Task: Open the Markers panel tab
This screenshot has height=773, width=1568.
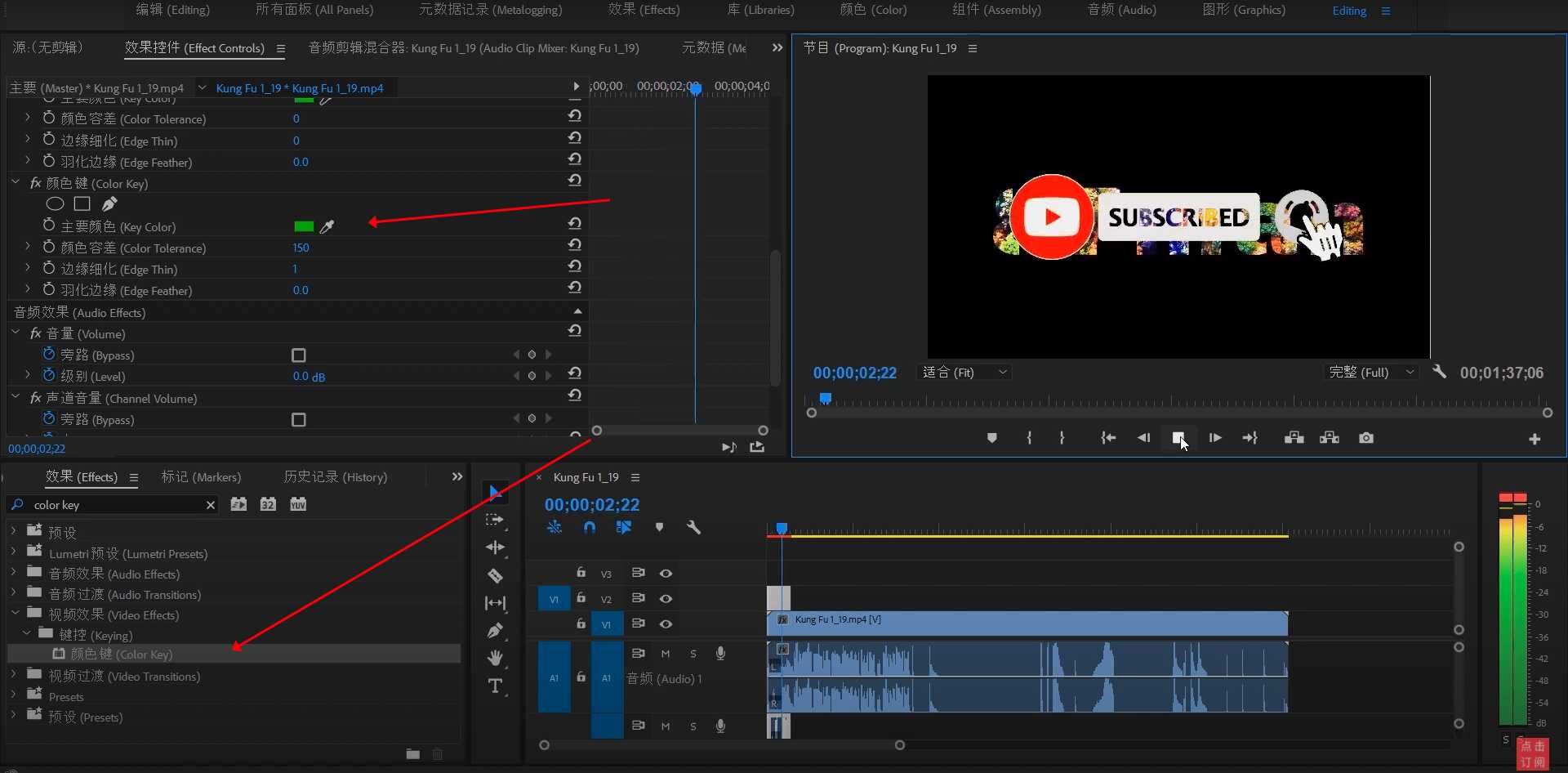Action: 201,477
